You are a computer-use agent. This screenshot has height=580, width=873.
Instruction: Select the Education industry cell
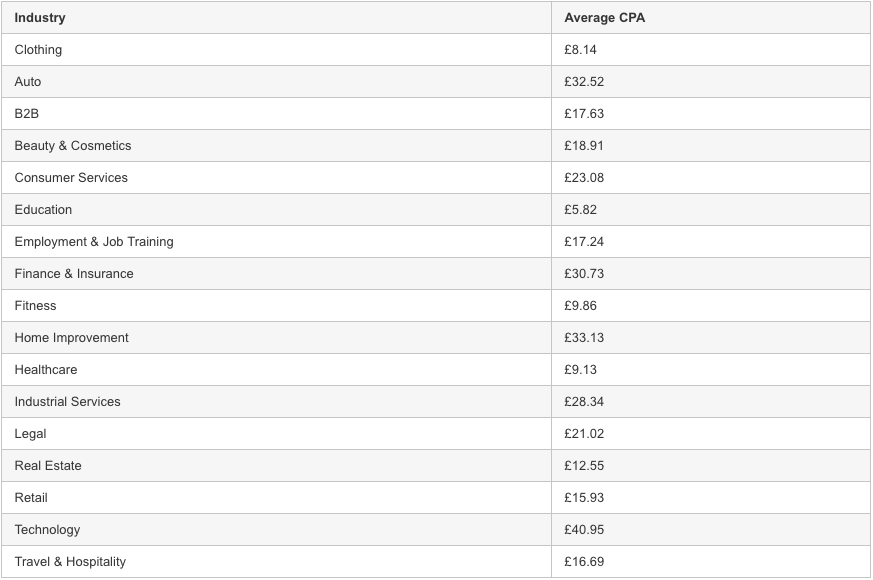pos(43,210)
